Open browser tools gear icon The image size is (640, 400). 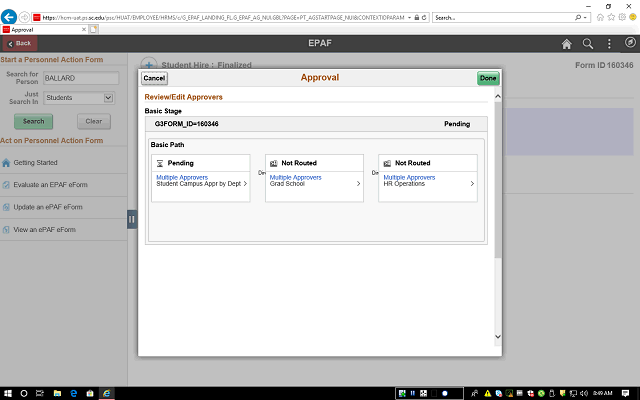pyautogui.click(x=622, y=17)
